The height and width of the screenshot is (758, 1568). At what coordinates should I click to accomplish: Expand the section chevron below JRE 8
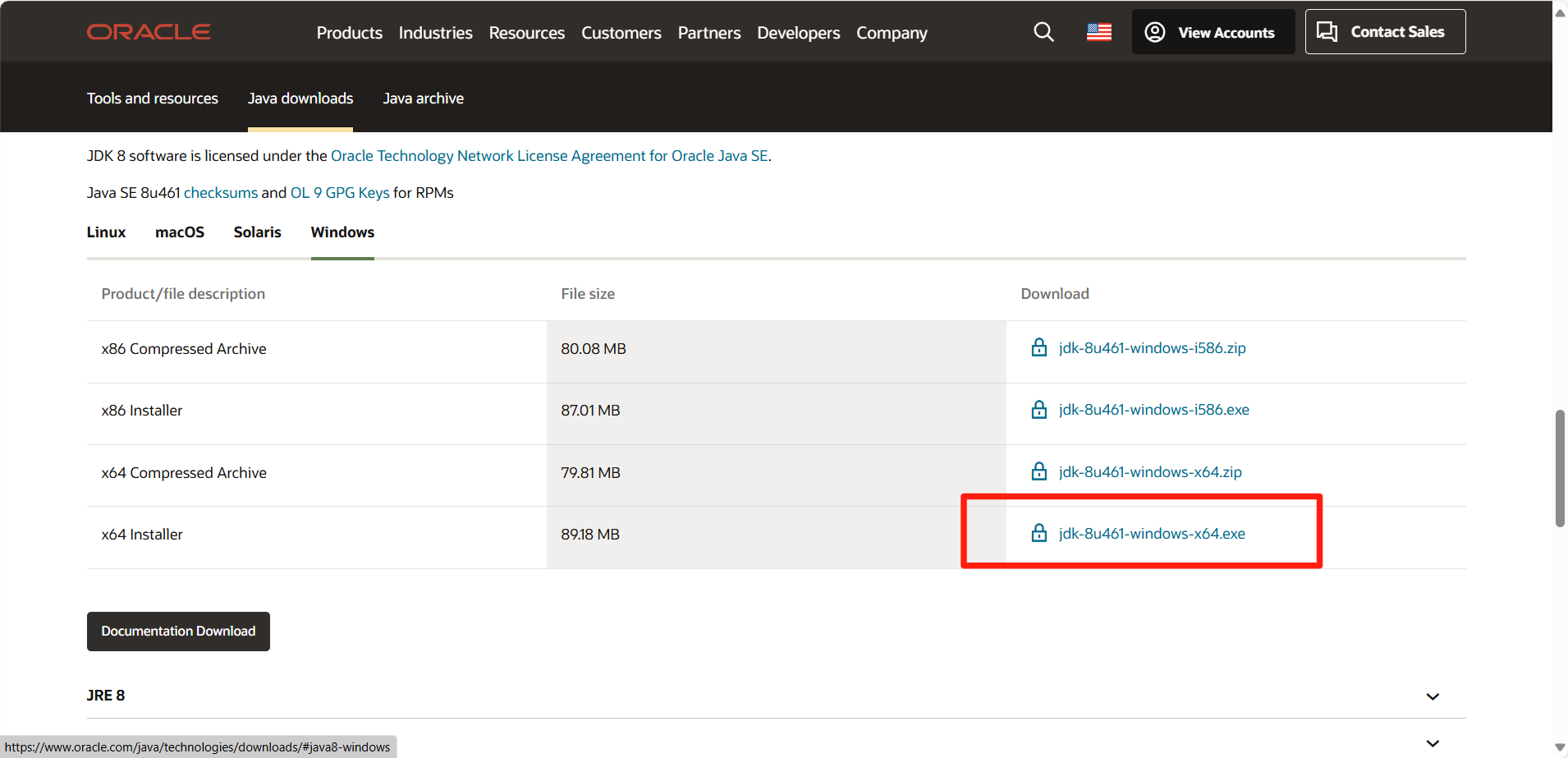point(1433,743)
